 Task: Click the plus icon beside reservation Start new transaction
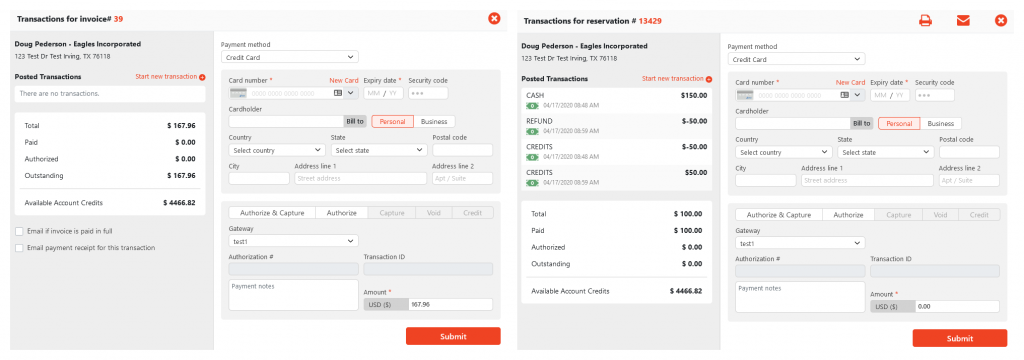point(709,79)
